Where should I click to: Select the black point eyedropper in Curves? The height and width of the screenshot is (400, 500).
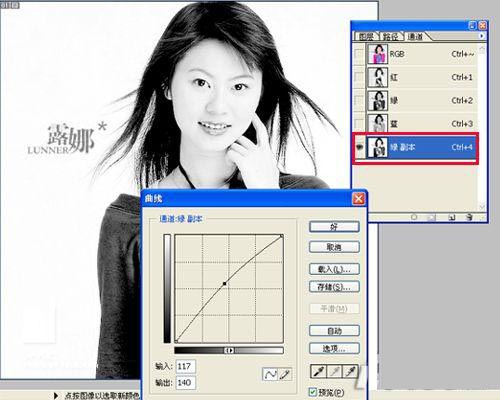(x=318, y=371)
